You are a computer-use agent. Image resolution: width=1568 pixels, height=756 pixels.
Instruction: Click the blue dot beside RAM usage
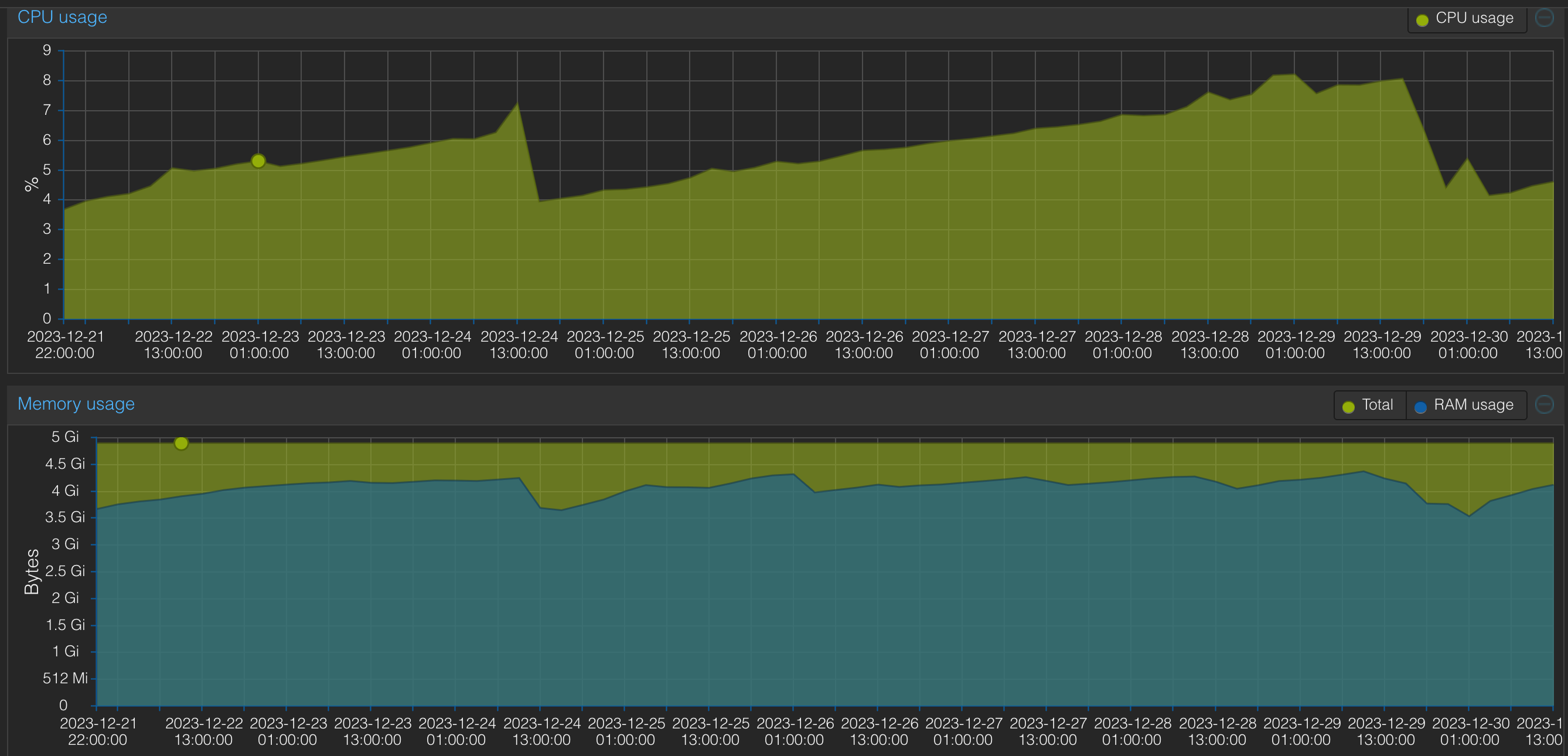[1420, 407]
